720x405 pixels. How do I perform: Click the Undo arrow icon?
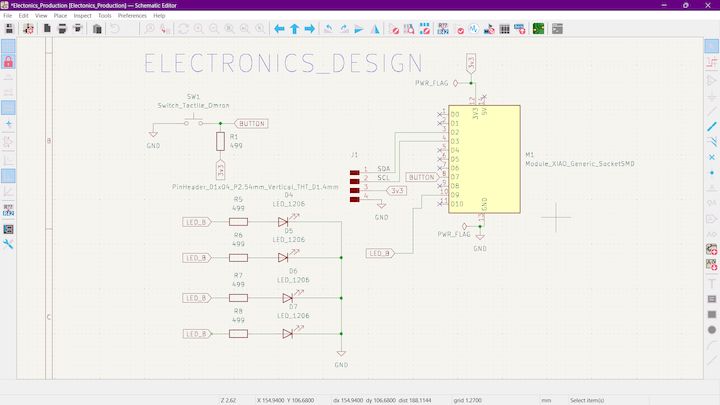[x=115, y=29]
